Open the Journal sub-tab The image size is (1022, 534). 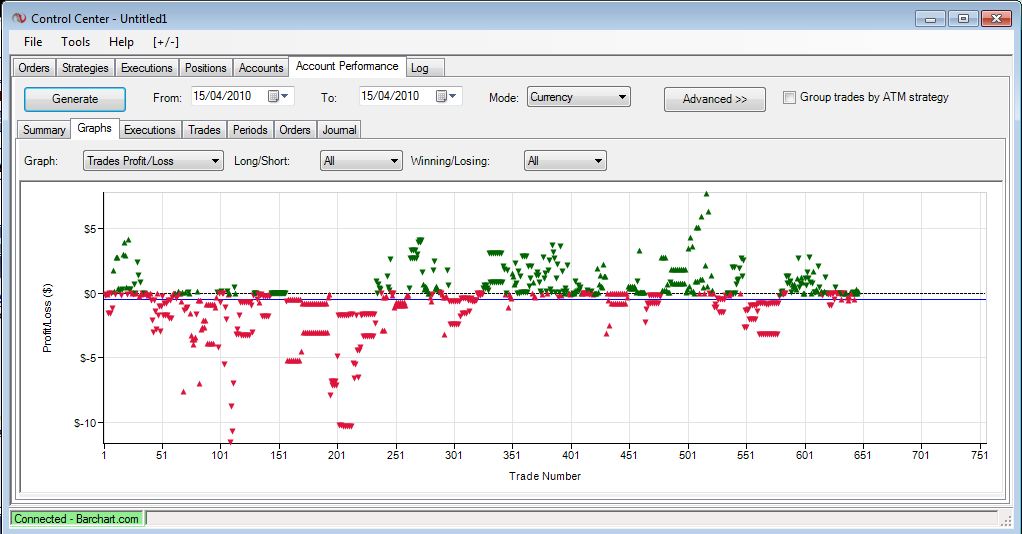(x=339, y=130)
